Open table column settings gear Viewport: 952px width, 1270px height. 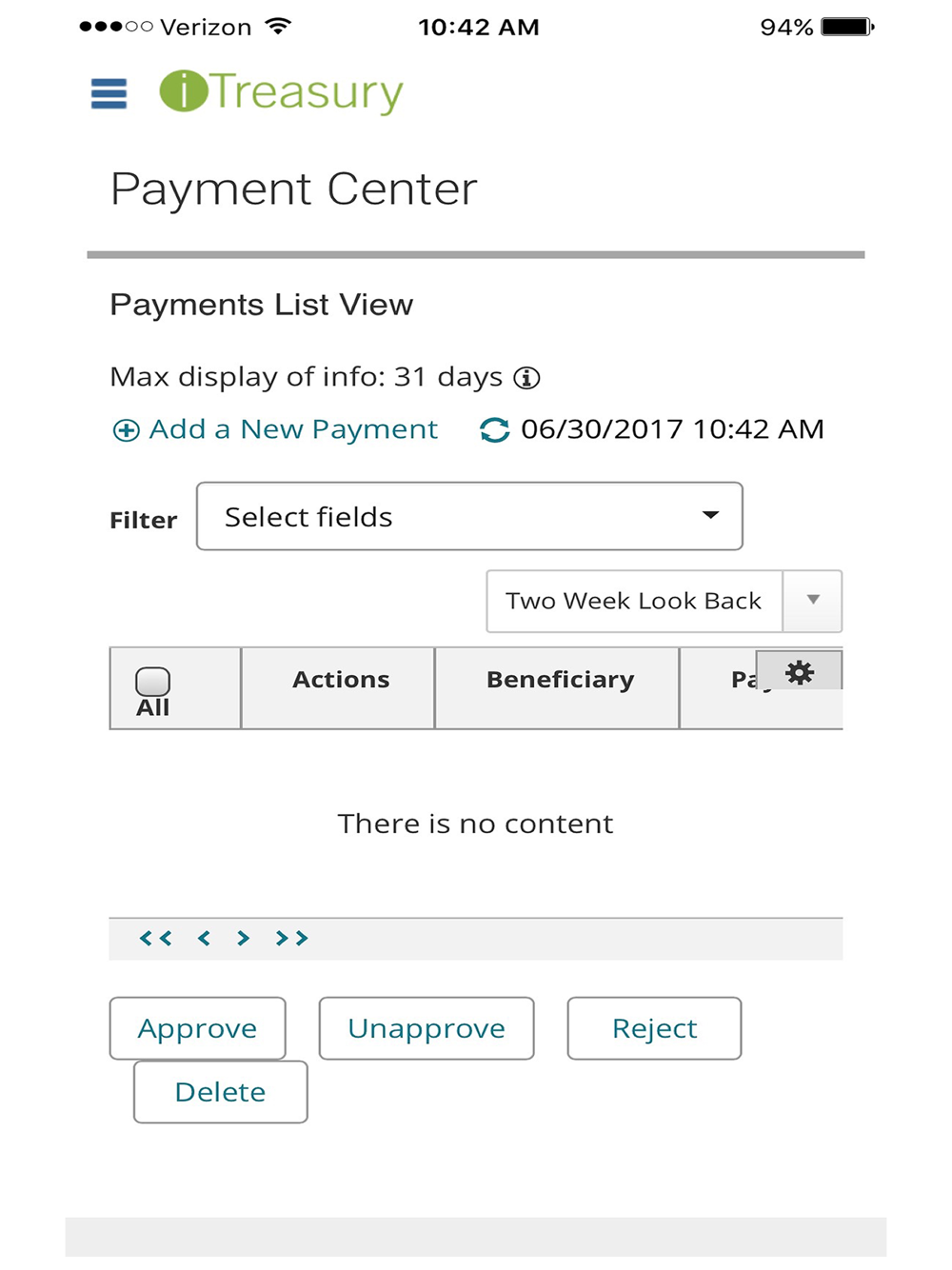point(799,672)
